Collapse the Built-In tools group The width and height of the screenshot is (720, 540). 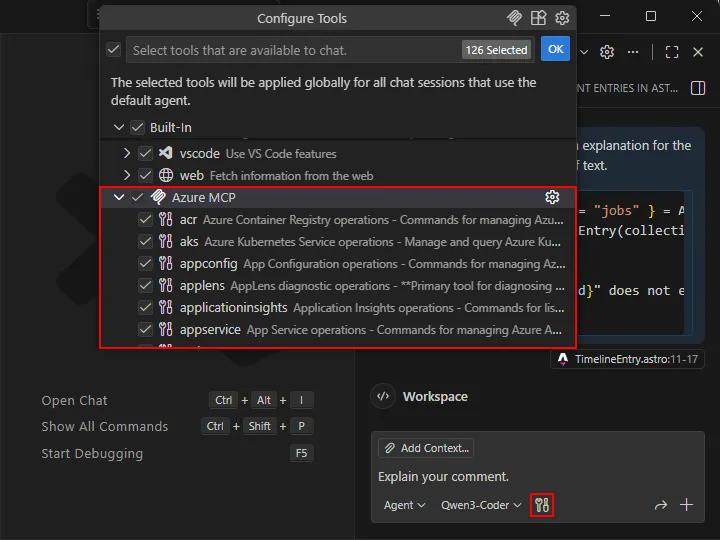point(119,127)
